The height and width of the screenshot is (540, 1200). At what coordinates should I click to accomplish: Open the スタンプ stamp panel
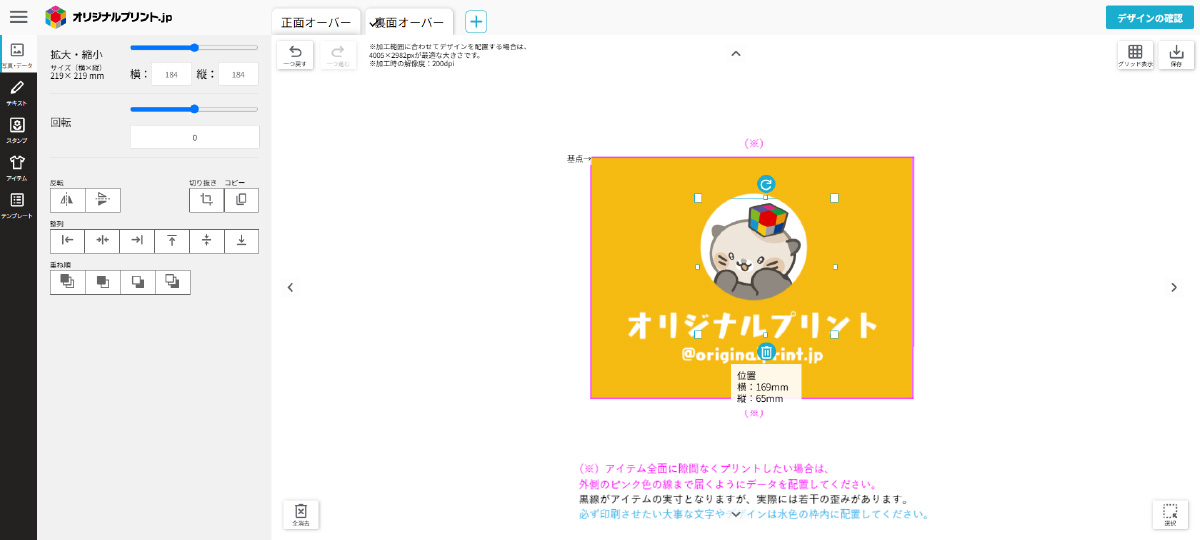tap(17, 130)
